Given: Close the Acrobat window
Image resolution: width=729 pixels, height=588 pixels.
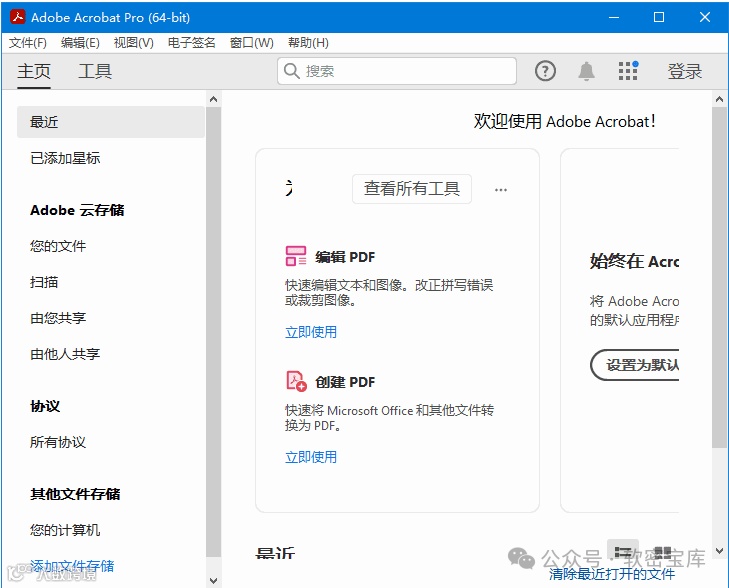Looking at the screenshot, I should [x=705, y=17].
